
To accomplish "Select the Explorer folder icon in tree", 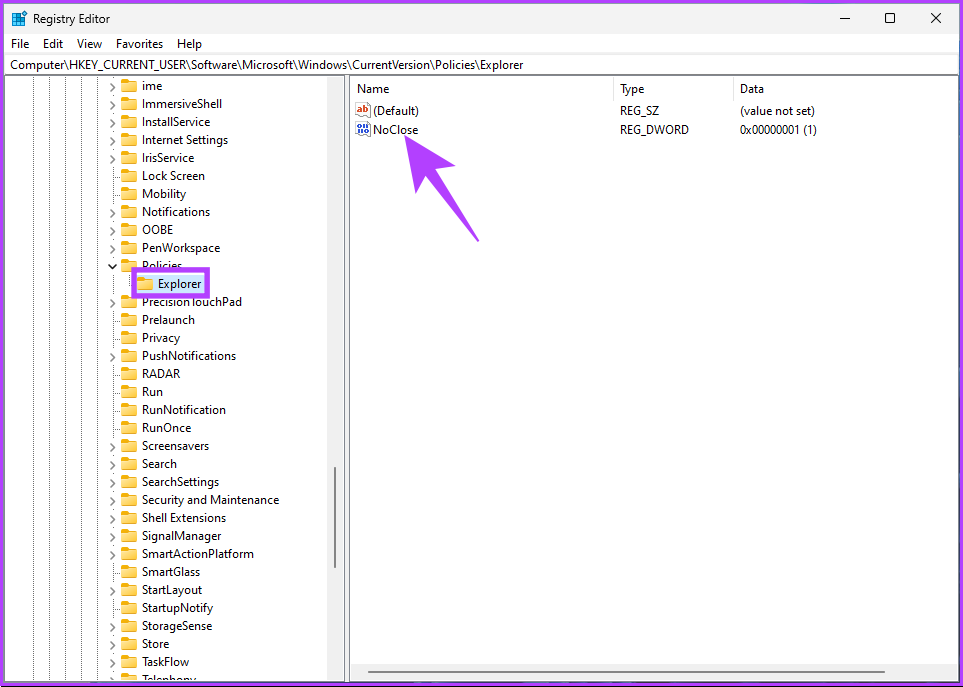I will 145,284.
